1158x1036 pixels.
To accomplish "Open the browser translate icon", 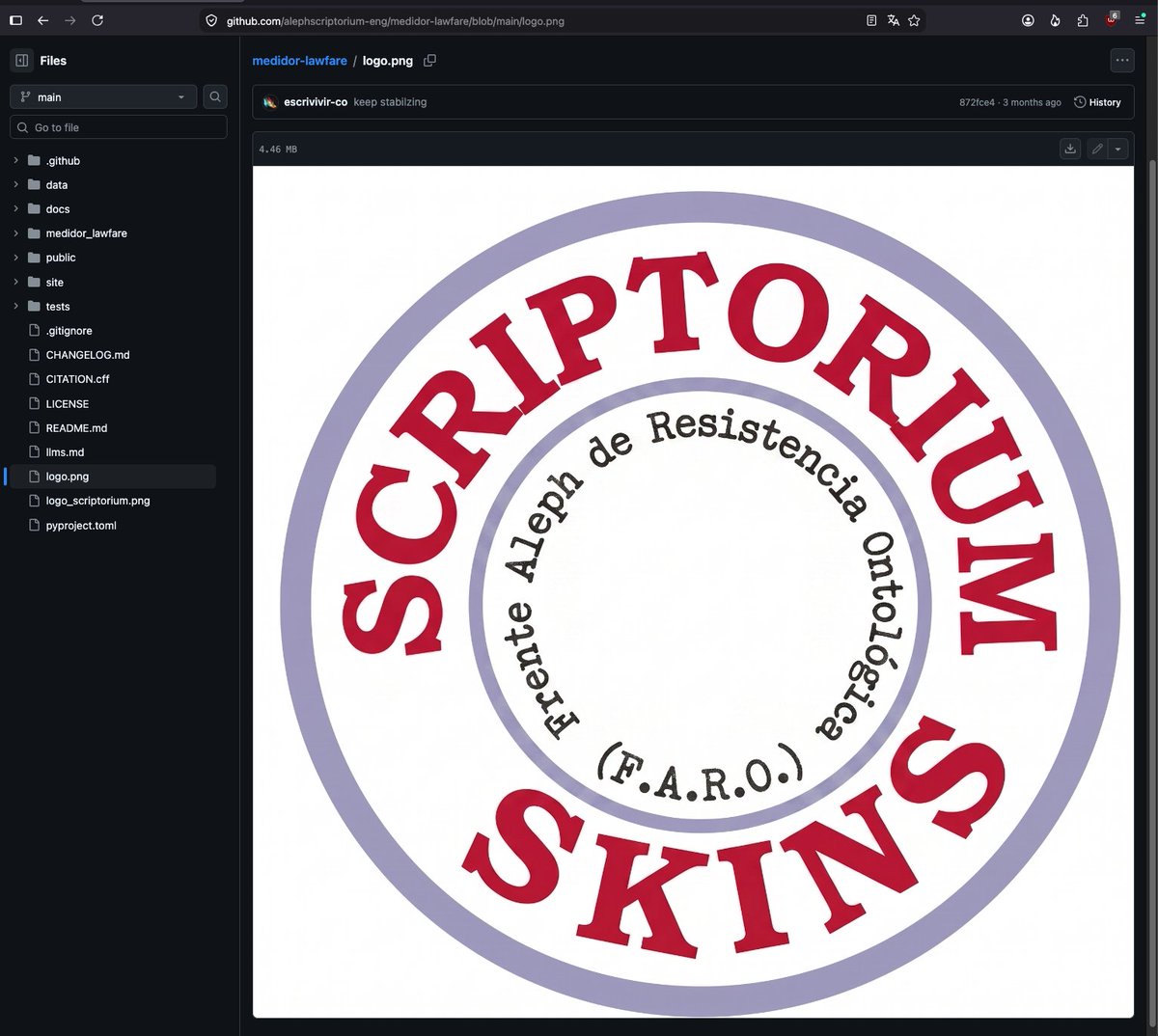I will (x=894, y=20).
